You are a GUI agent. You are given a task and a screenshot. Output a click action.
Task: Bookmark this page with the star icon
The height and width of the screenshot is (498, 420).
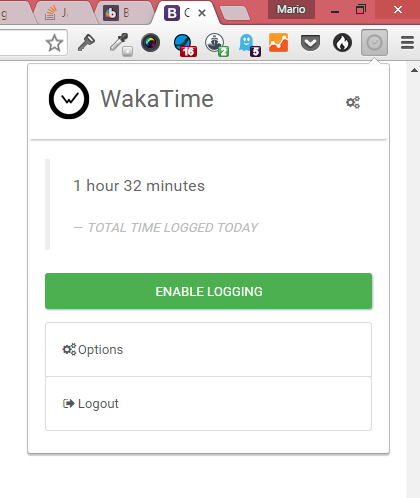54,43
